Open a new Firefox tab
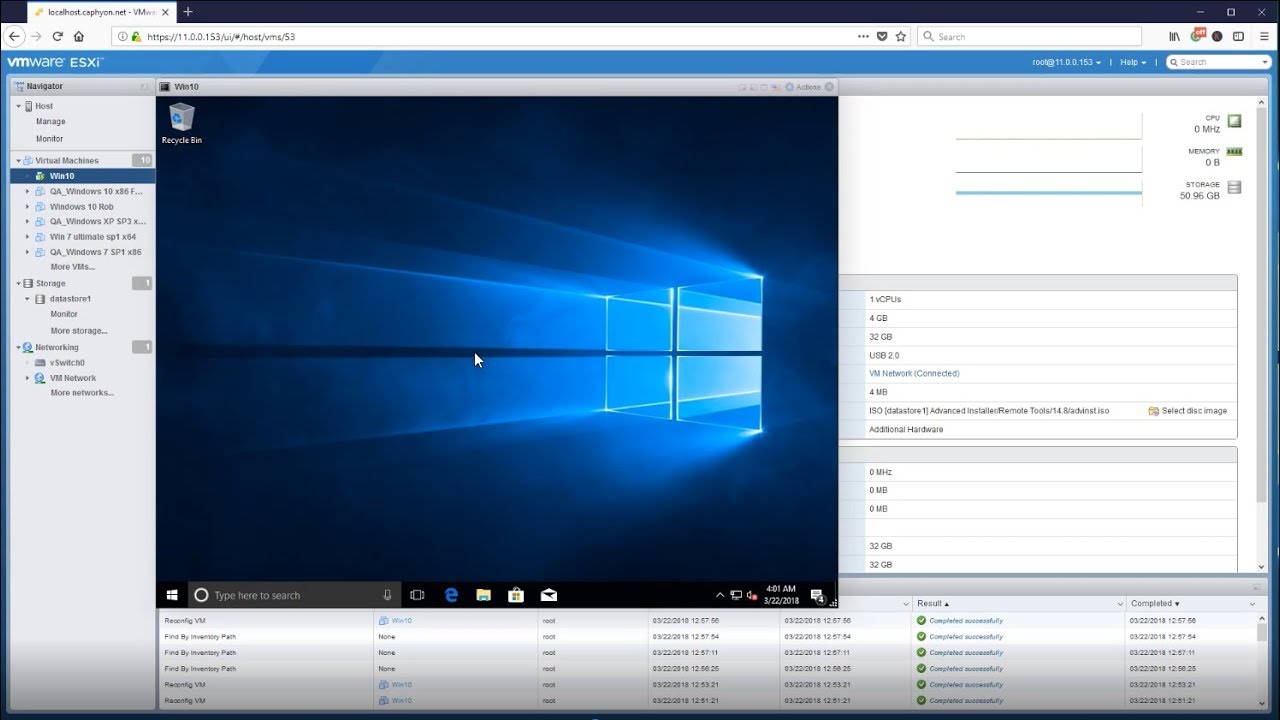Screen dimensions: 1280x720 [188, 12]
